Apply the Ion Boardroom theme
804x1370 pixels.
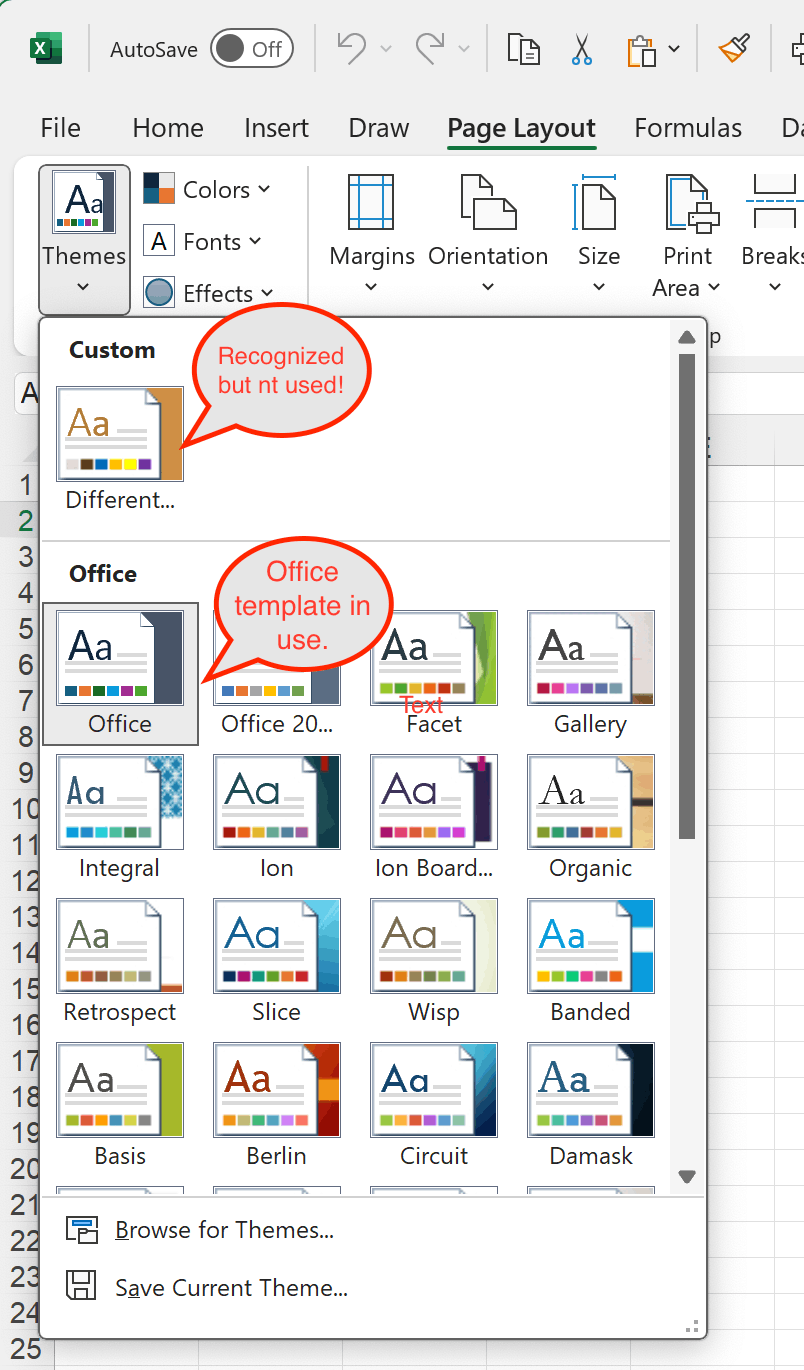(x=434, y=818)
